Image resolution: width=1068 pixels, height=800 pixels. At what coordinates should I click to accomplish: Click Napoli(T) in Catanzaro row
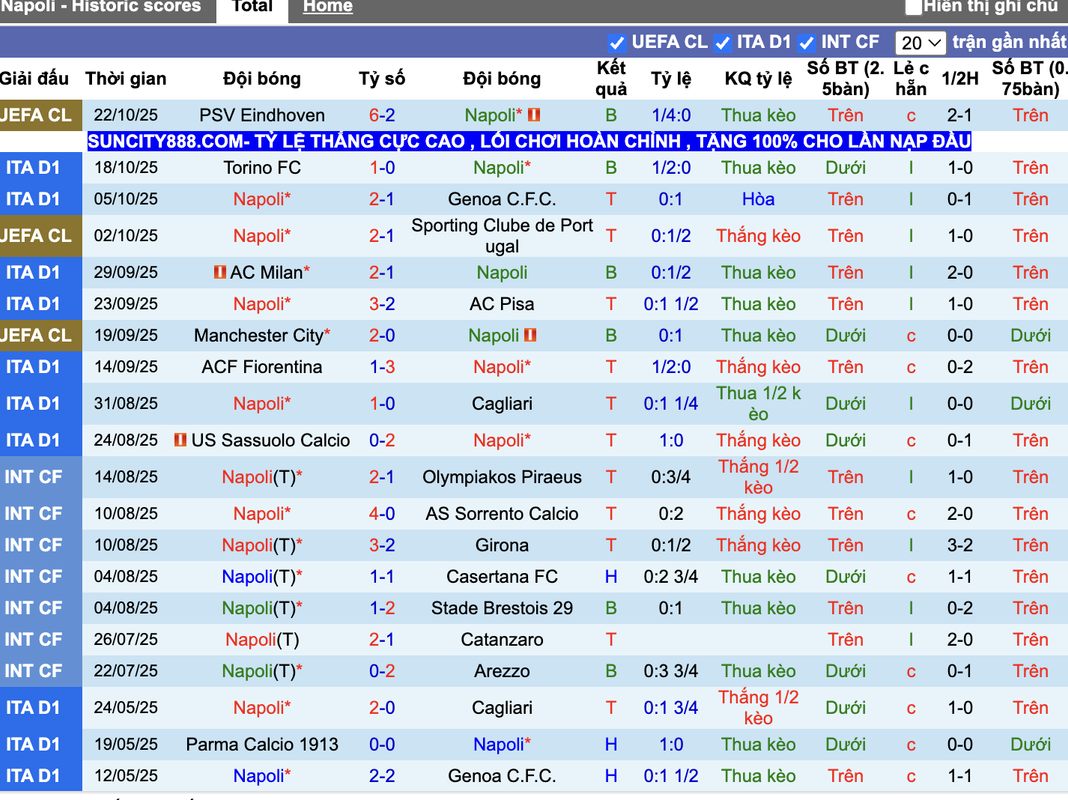262,640
